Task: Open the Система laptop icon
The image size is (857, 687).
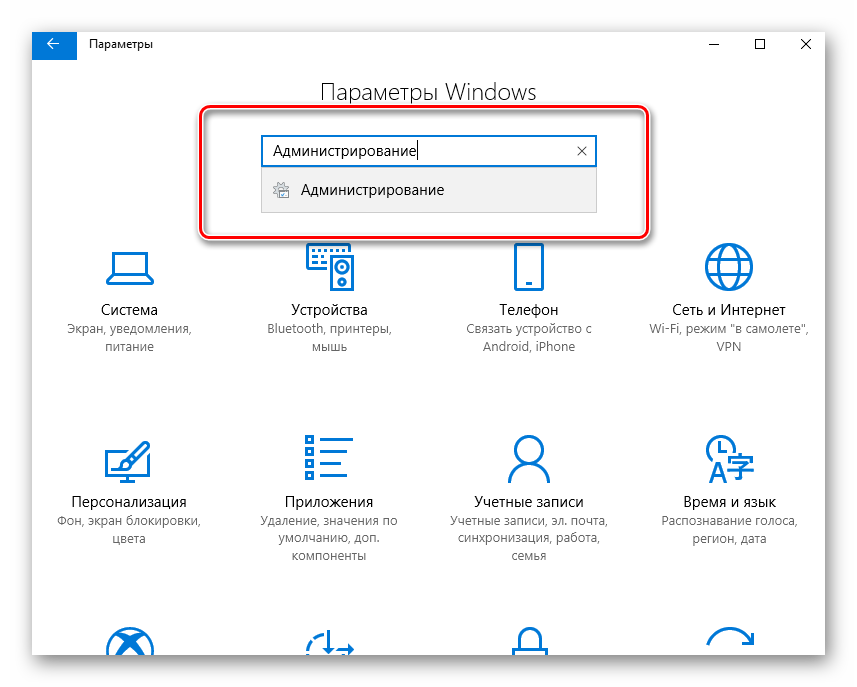Action: point(129,267)
